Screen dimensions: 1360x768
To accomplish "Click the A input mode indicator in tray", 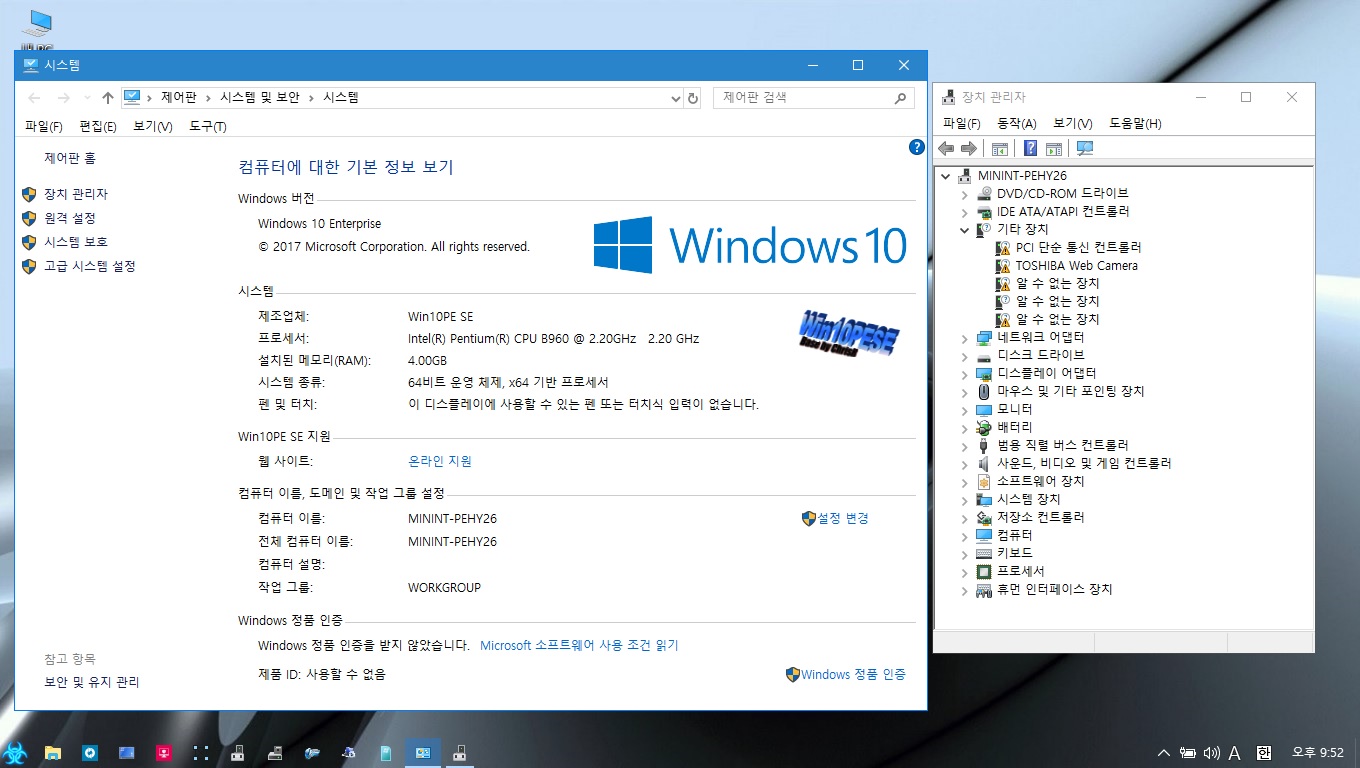I will [1235, 753].
